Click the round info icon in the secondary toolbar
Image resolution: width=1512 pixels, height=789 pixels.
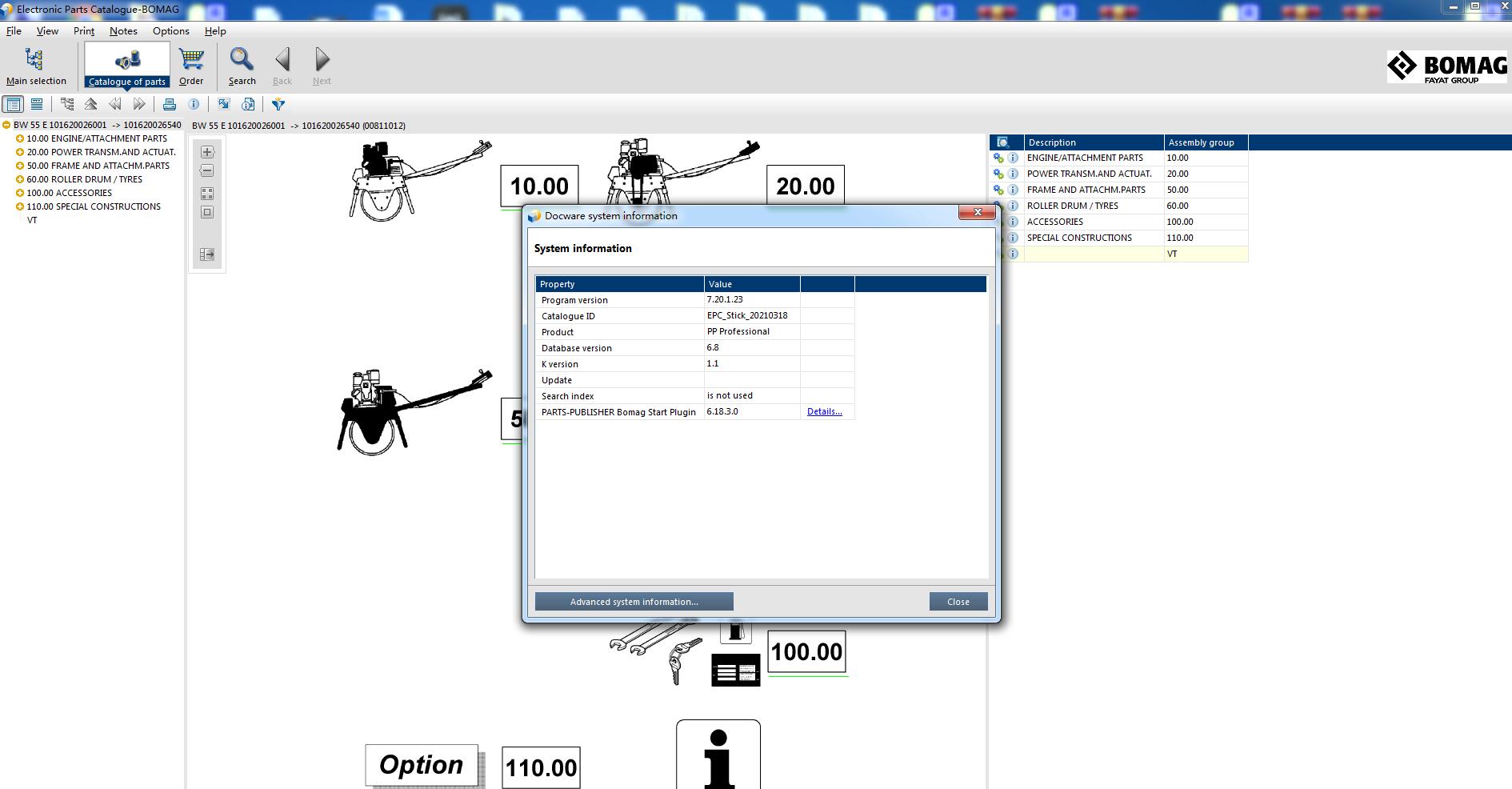pos(194,104)
